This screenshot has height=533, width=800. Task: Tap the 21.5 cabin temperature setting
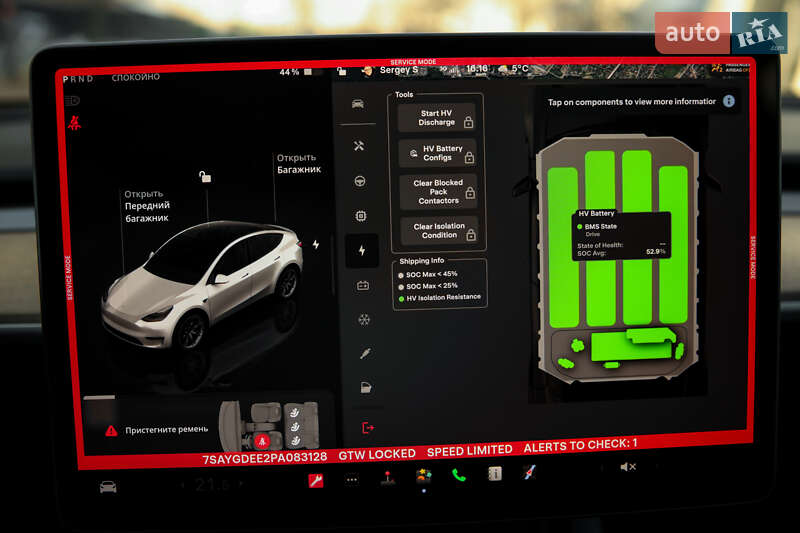pyautogui.click(x=212, y=485)
